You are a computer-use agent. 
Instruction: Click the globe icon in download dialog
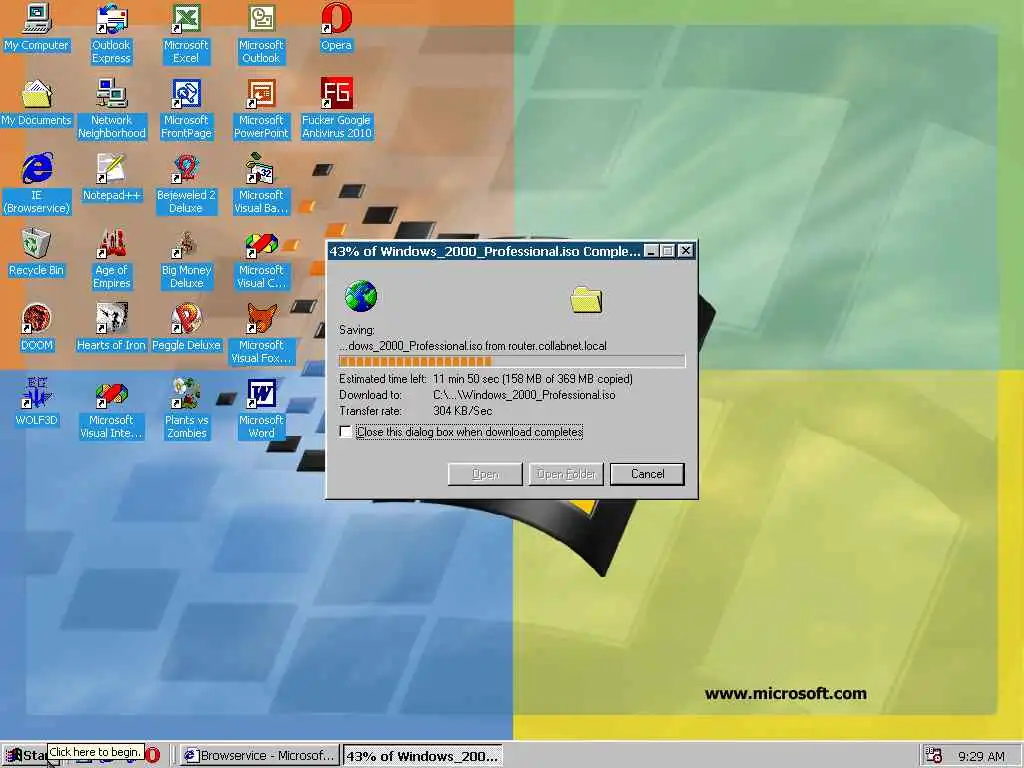360,296
